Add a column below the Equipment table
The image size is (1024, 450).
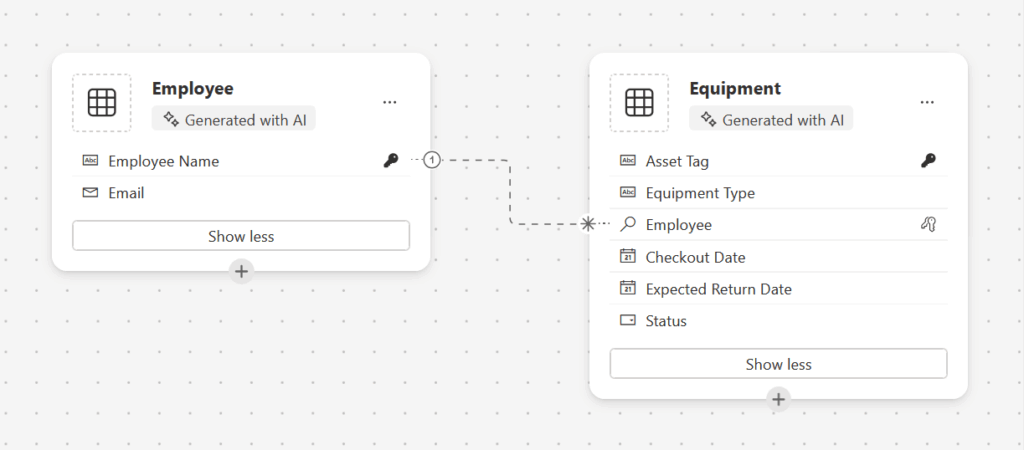(778, 399)
